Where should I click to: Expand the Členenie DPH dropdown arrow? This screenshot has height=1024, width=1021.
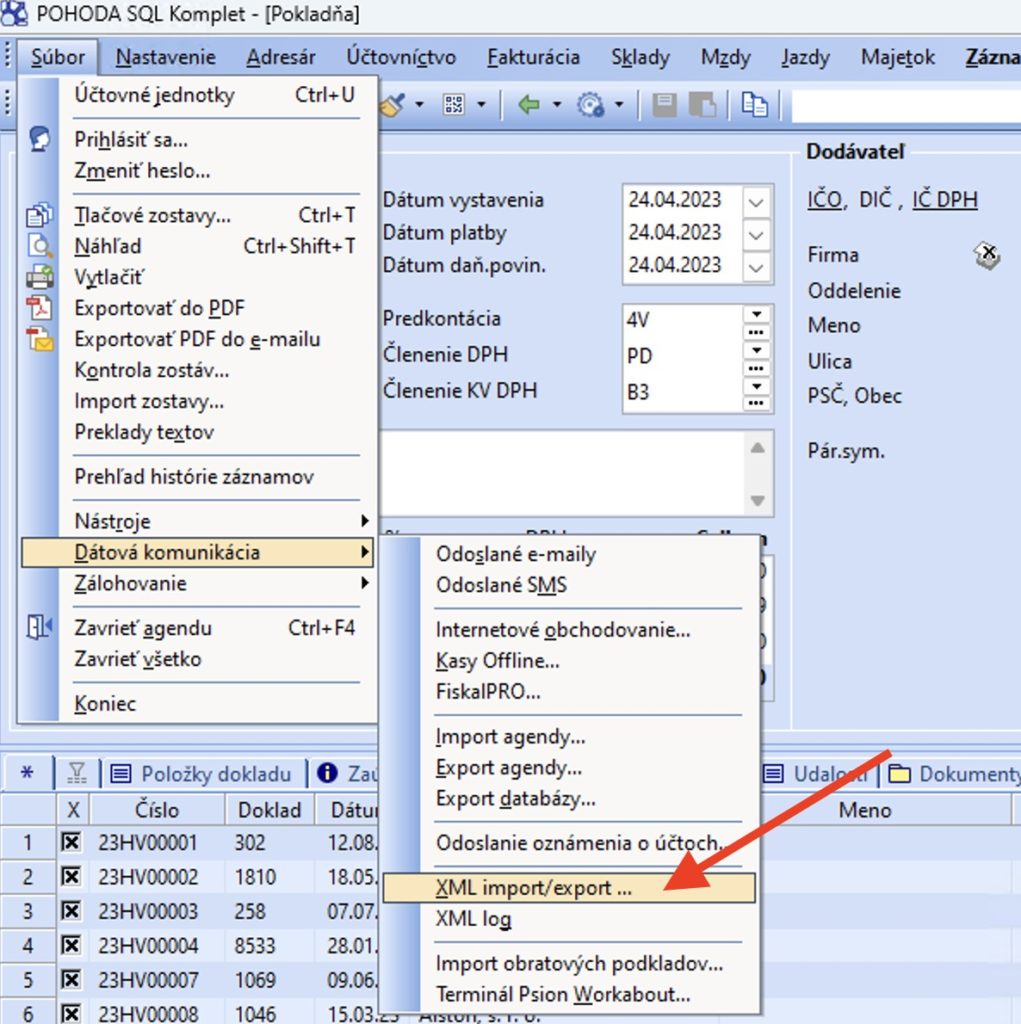click(x=756, y=350)
